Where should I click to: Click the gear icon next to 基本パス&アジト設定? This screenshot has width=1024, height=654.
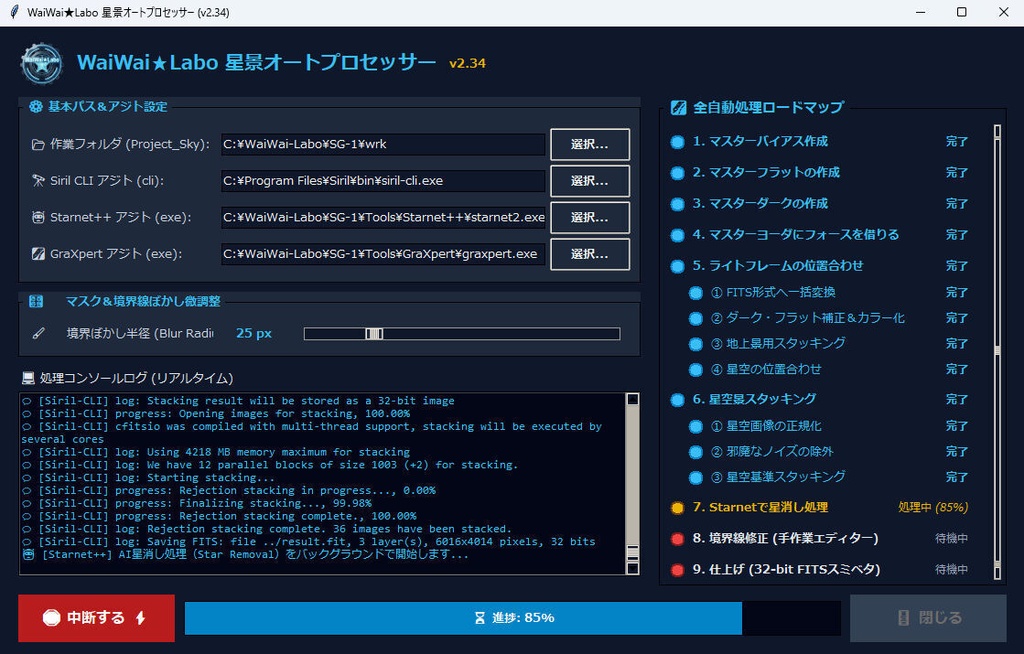(x=35, y=106)
